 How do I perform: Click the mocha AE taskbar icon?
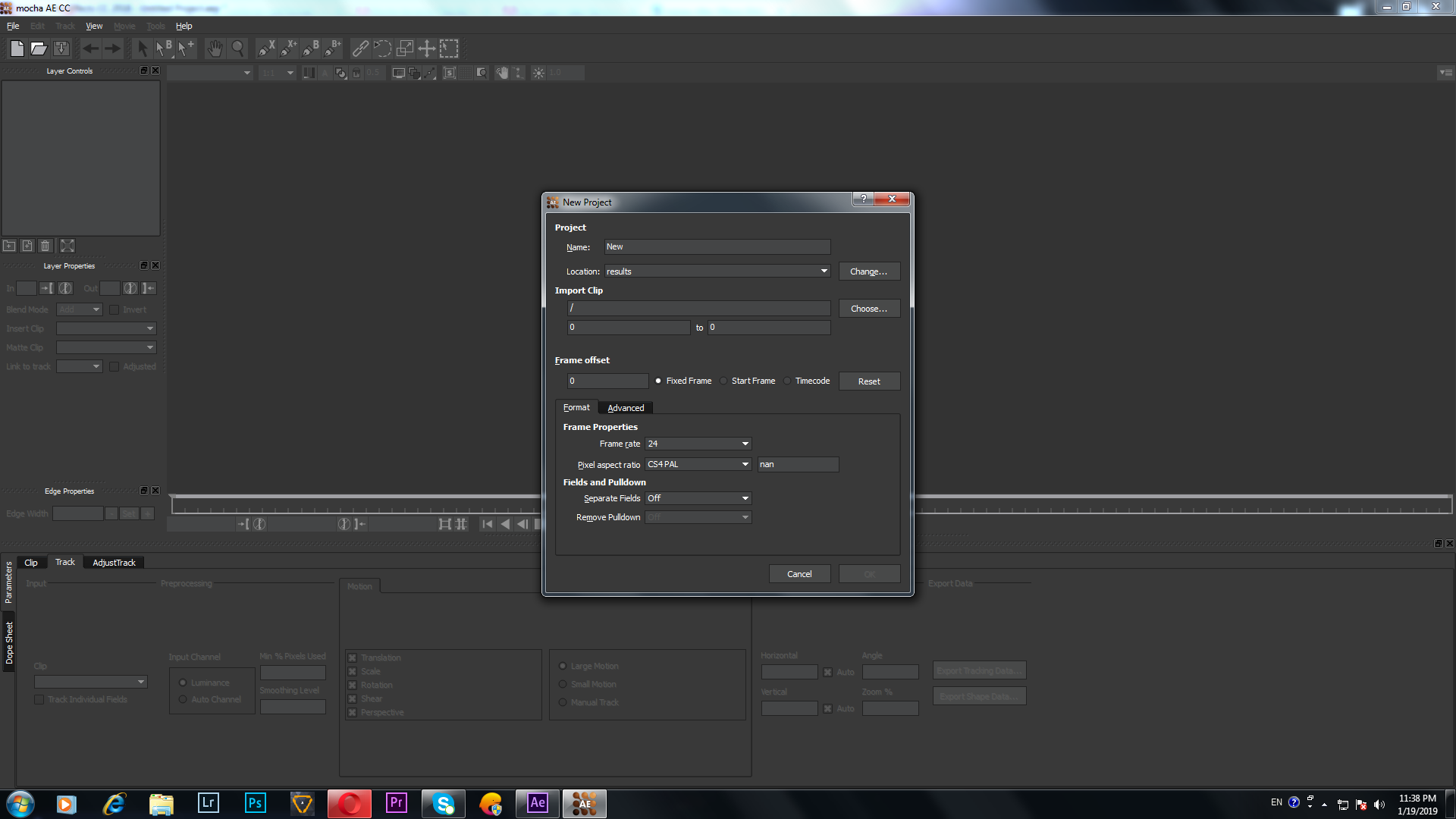(x=584, y=803)
